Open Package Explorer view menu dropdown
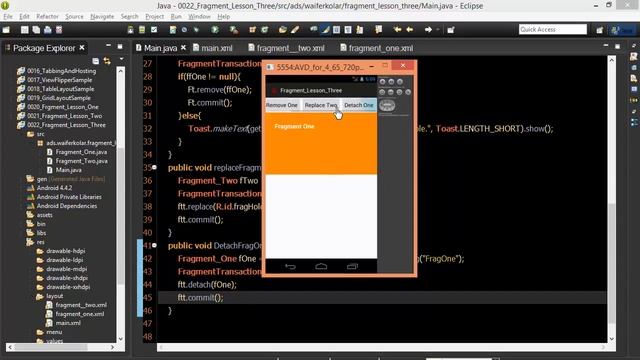640x360 pixels. click(121, 60)
